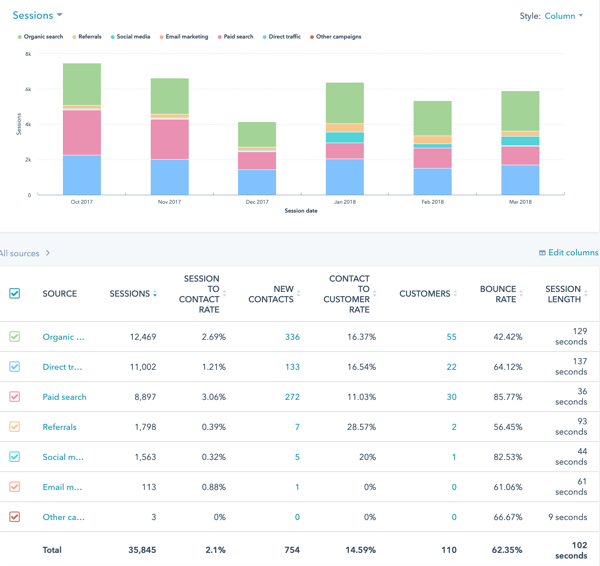Screen dimensions: 600x566
Task: Toggle the select-all sources checkbox
Action: (x=15, y=294)
